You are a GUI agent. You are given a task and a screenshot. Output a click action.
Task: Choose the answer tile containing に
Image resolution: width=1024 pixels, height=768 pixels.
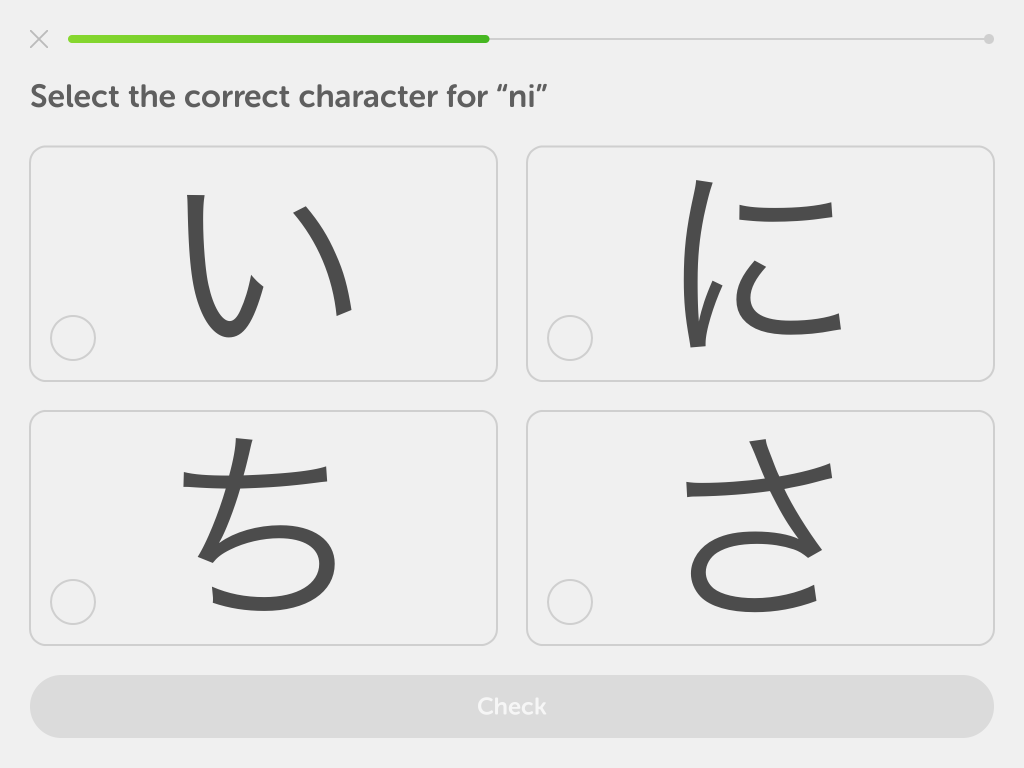click(760, 264)
